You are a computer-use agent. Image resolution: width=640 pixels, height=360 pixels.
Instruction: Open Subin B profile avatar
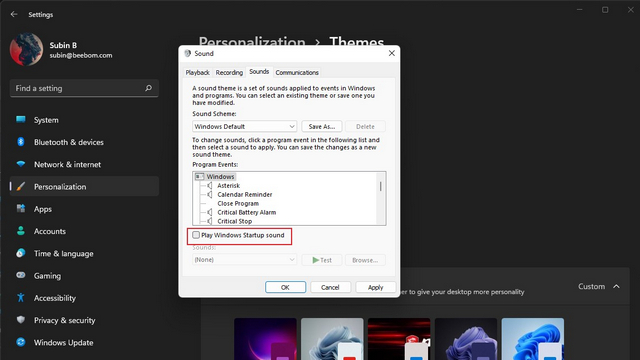click(x=27, y=49)
